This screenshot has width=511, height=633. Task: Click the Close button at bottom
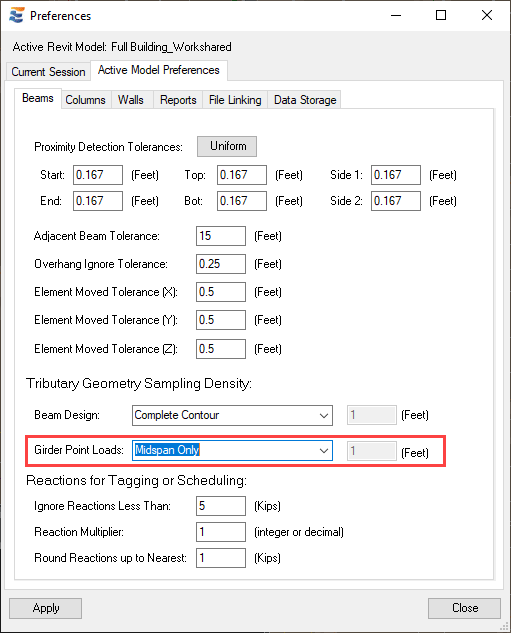pyautogui.click(x=464, y=608)
